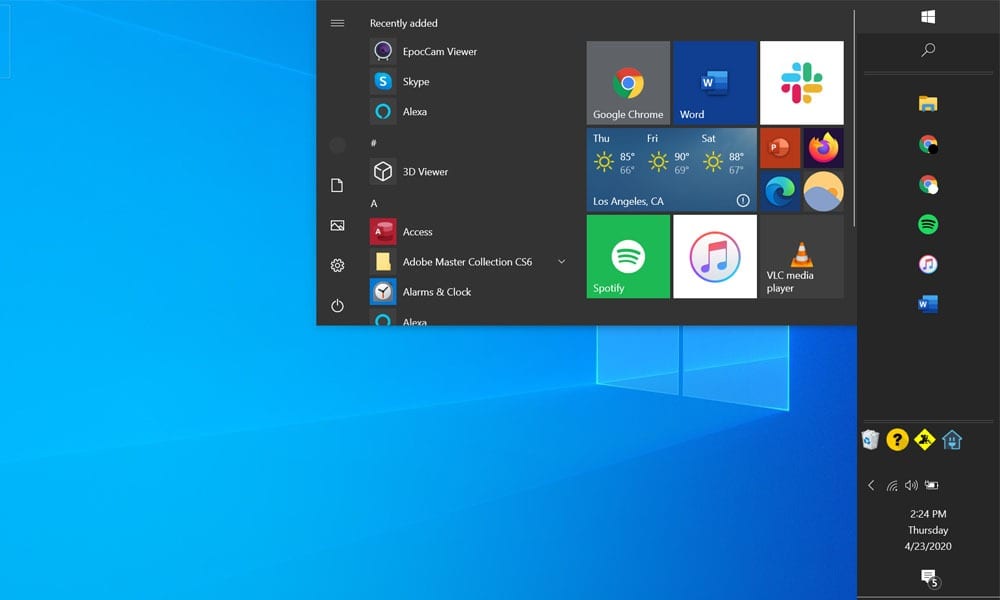Open iTunes from the taskbar
The height and width of the screenshot is (600, 1000).
[927, 264]
